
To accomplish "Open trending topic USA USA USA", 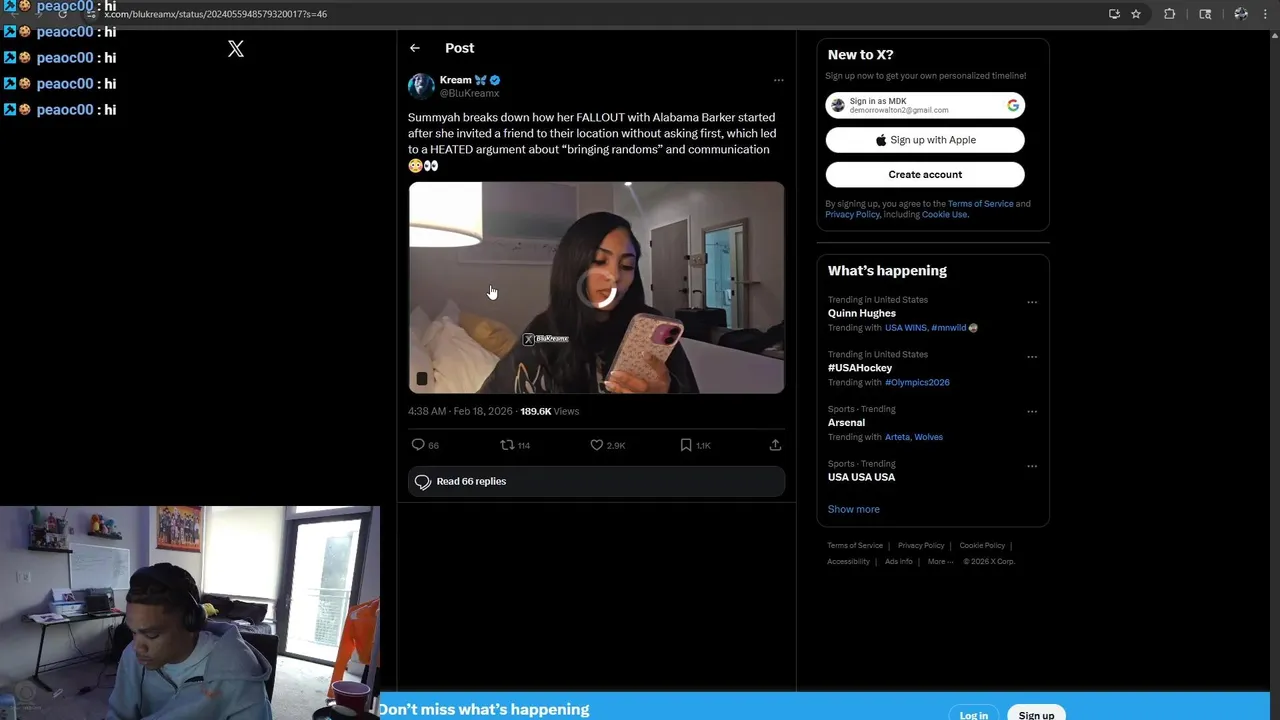I will [861, 477].
